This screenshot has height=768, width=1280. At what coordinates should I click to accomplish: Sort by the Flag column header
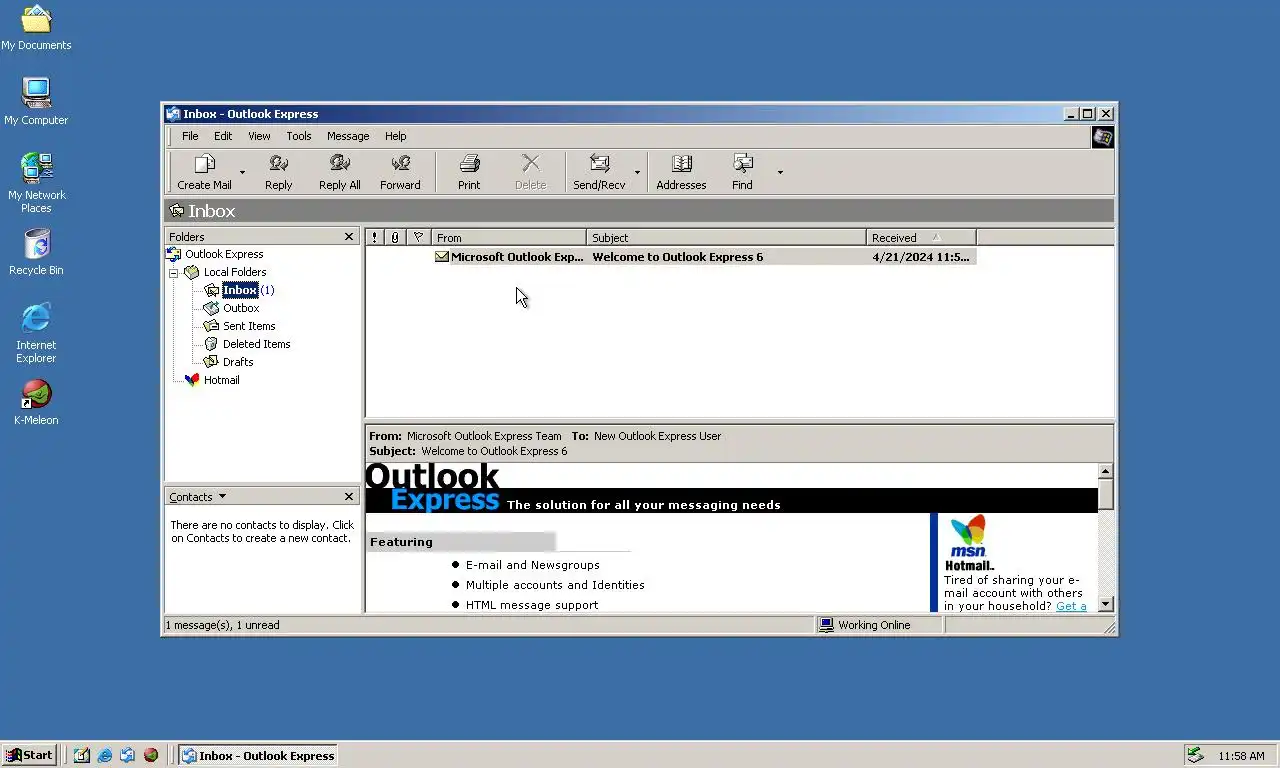pos(419,237)
